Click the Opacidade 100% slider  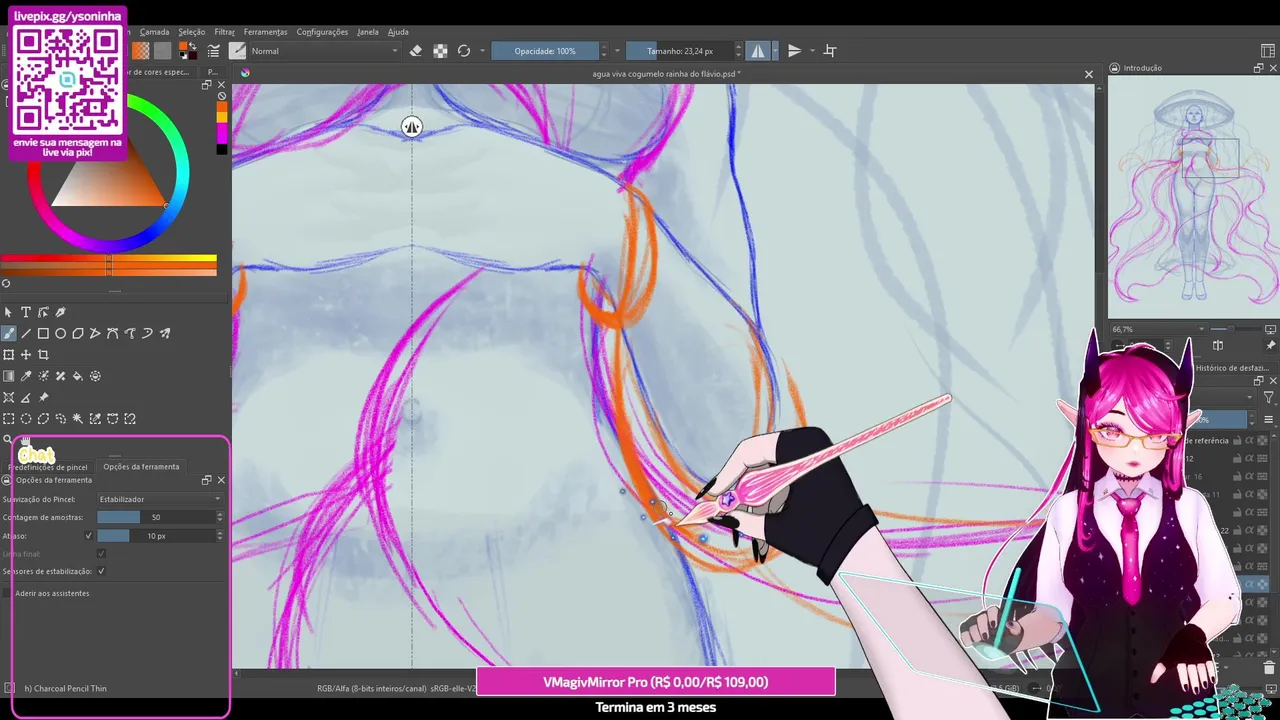(x=545, y=51)
